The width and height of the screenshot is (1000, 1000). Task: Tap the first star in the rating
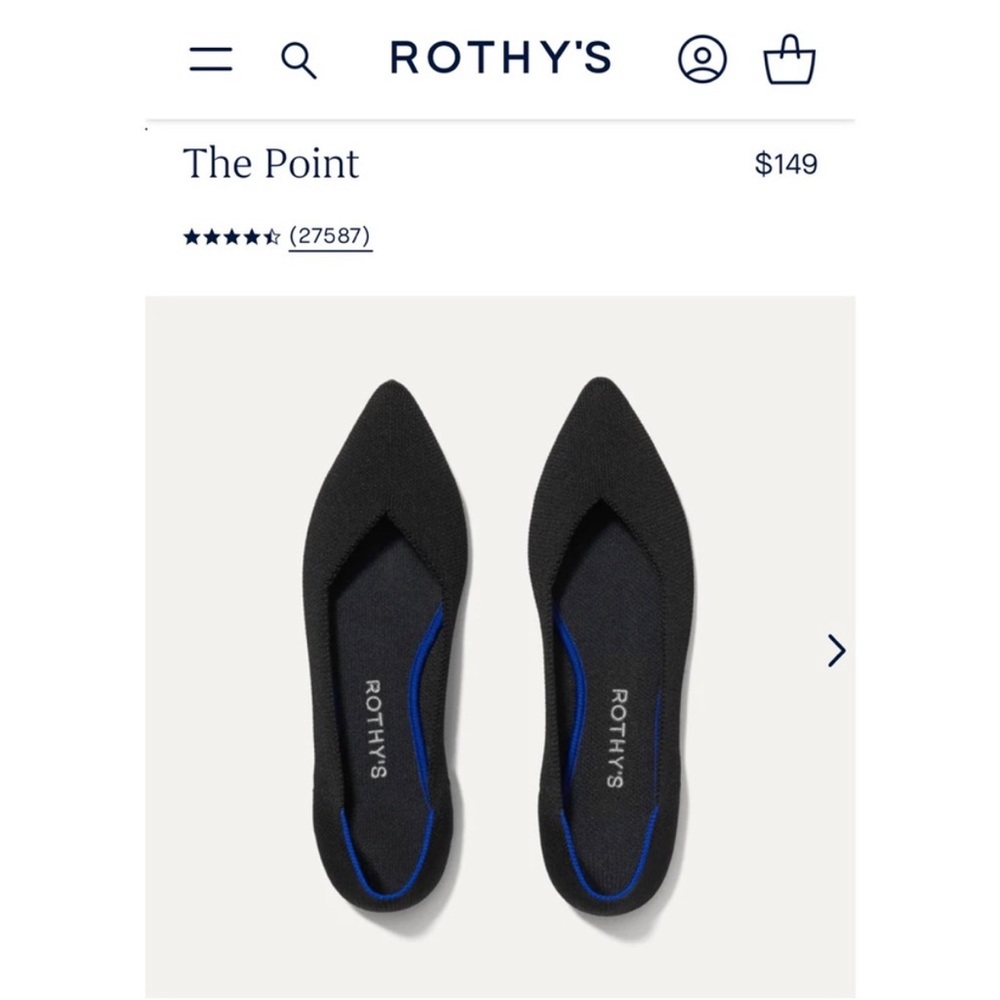coord(190,237)
